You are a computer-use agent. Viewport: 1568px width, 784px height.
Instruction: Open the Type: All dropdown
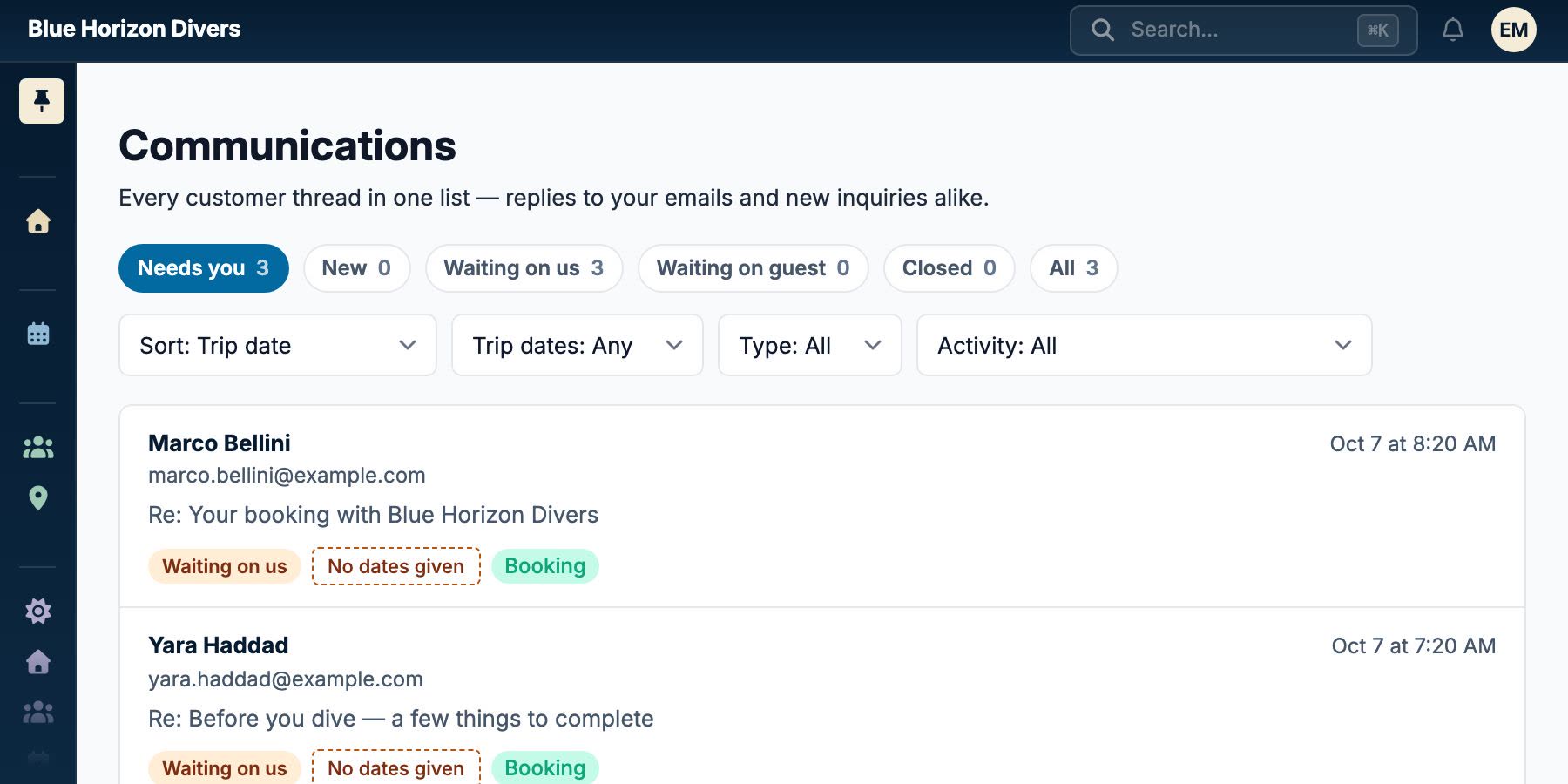[x=810, y=345]
